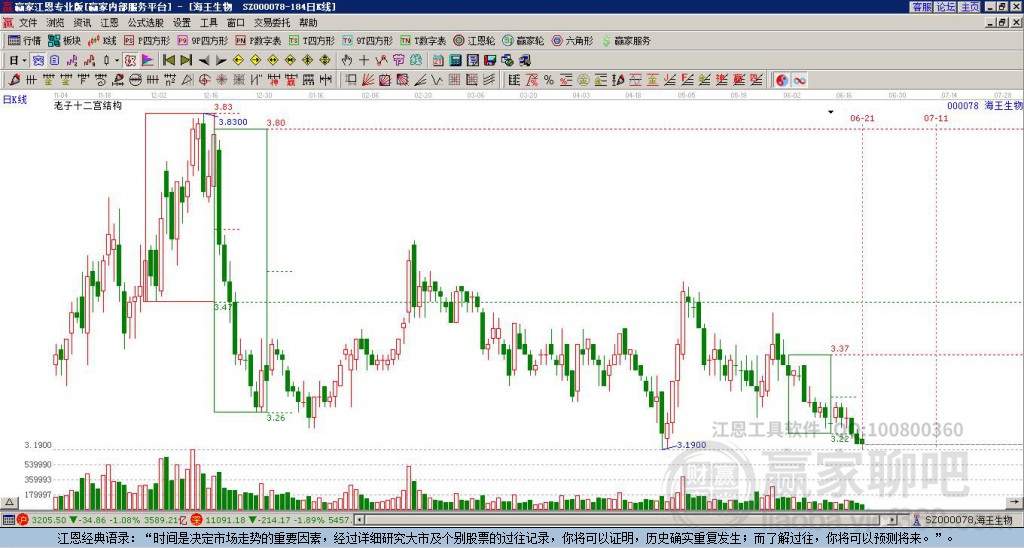The height and width of the screenshot is (548, 1024).
Task: Open the 行情 quotes view
Action: tap(25, 40)
